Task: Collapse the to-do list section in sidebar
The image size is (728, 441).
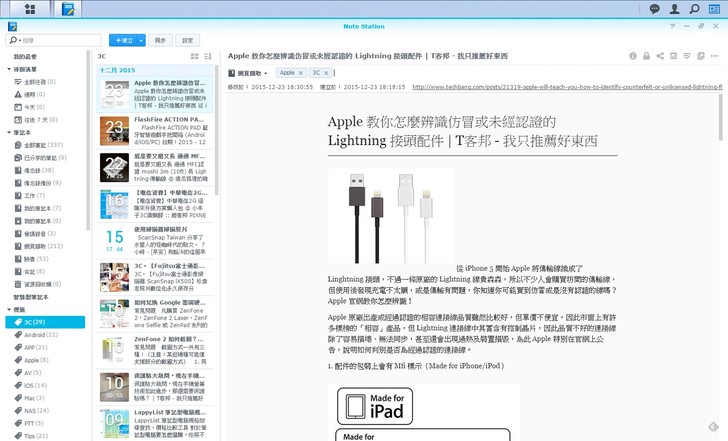Action: (9, 69)
